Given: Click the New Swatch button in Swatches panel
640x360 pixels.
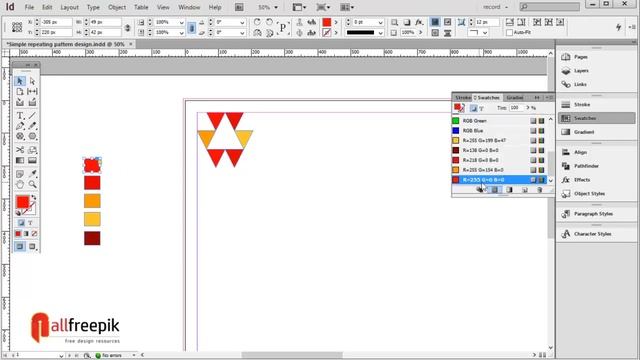Looking at the screenshot, I should tap(525, 190).
